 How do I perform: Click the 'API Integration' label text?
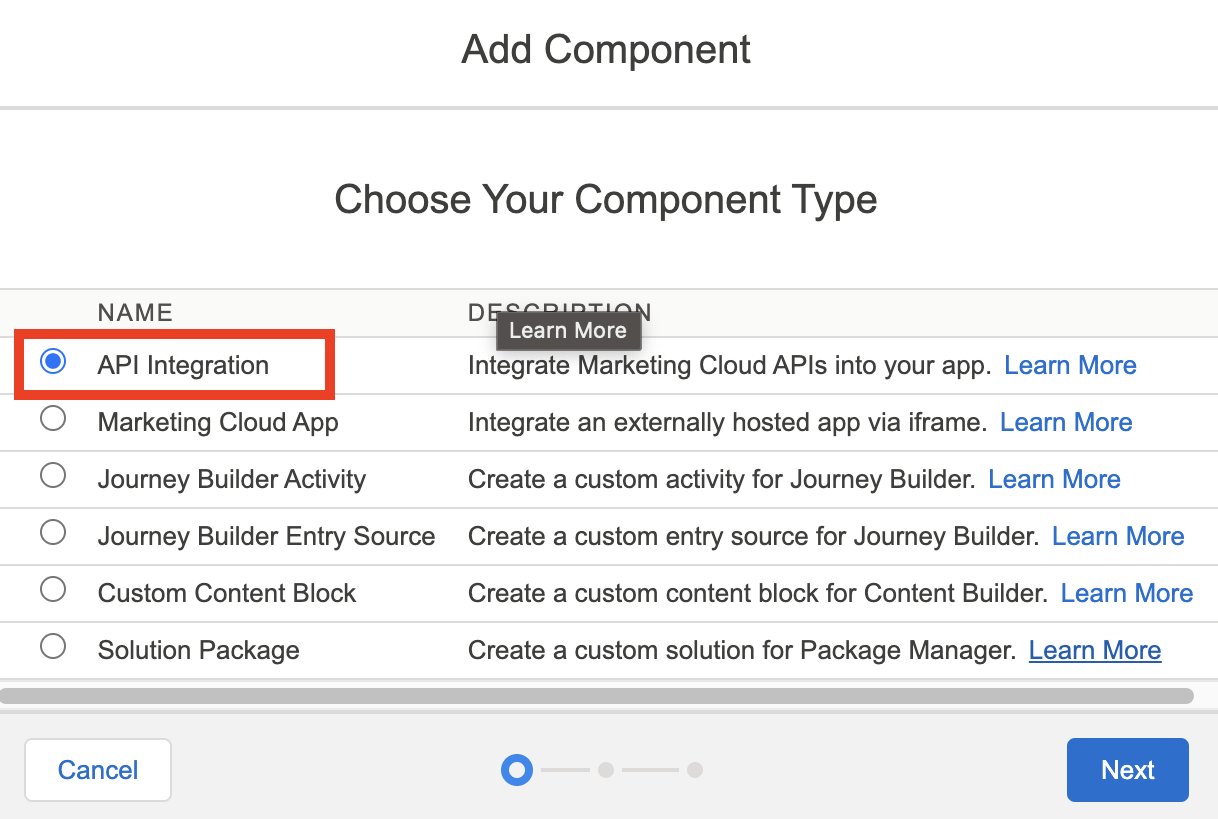[183, 365]
